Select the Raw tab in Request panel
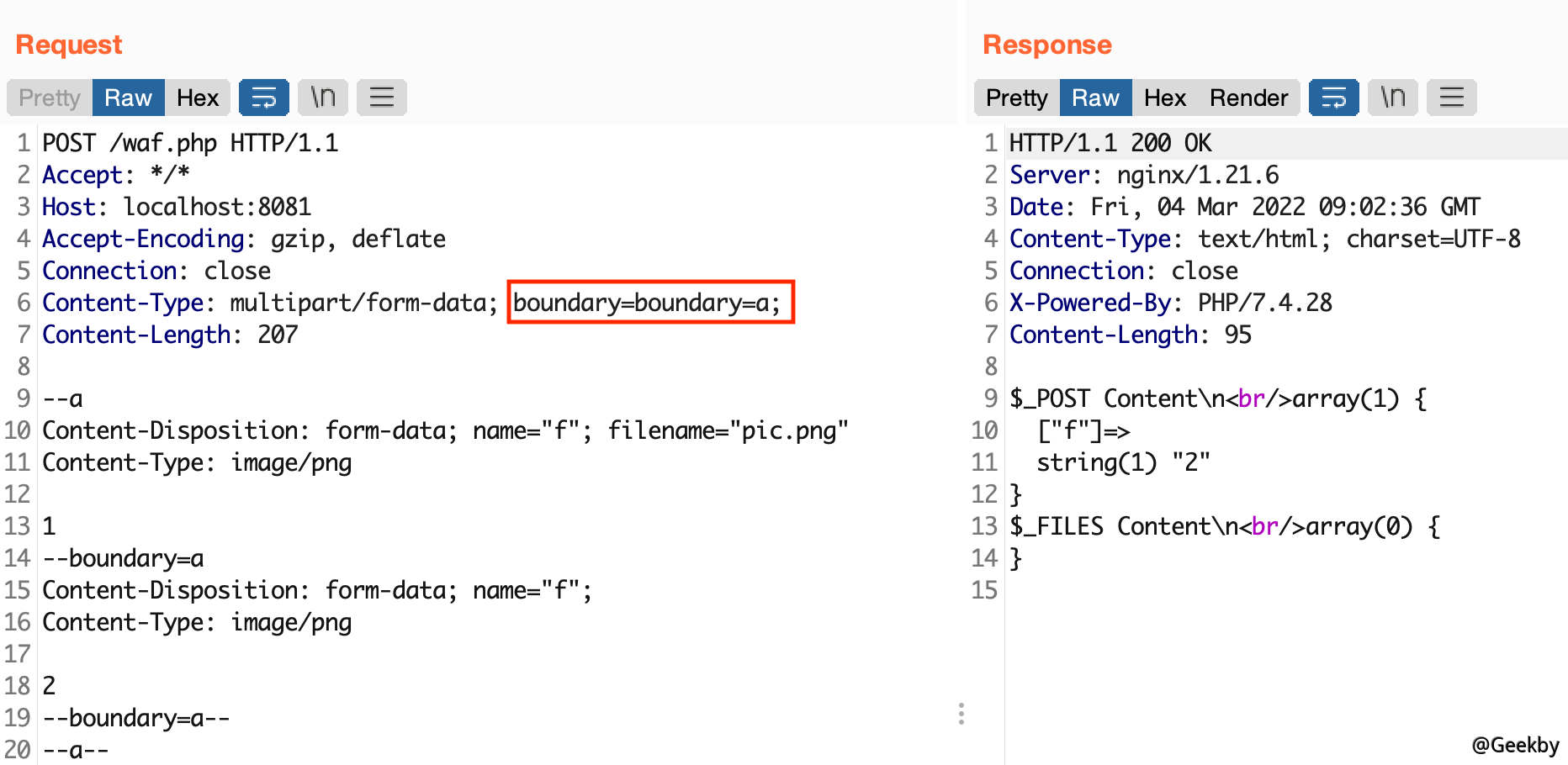This screenshot has width=1568, height=765. (x=128, y=98)
